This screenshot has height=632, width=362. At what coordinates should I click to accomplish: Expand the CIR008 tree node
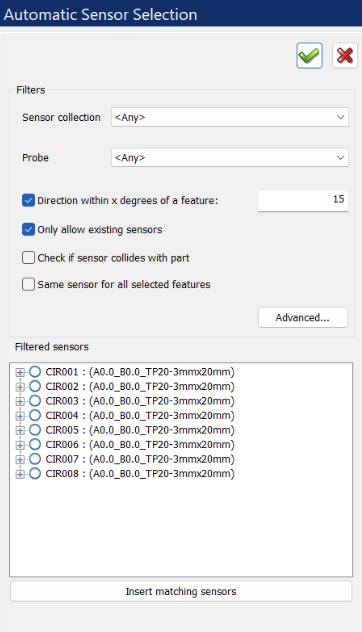tap(20, 474)
